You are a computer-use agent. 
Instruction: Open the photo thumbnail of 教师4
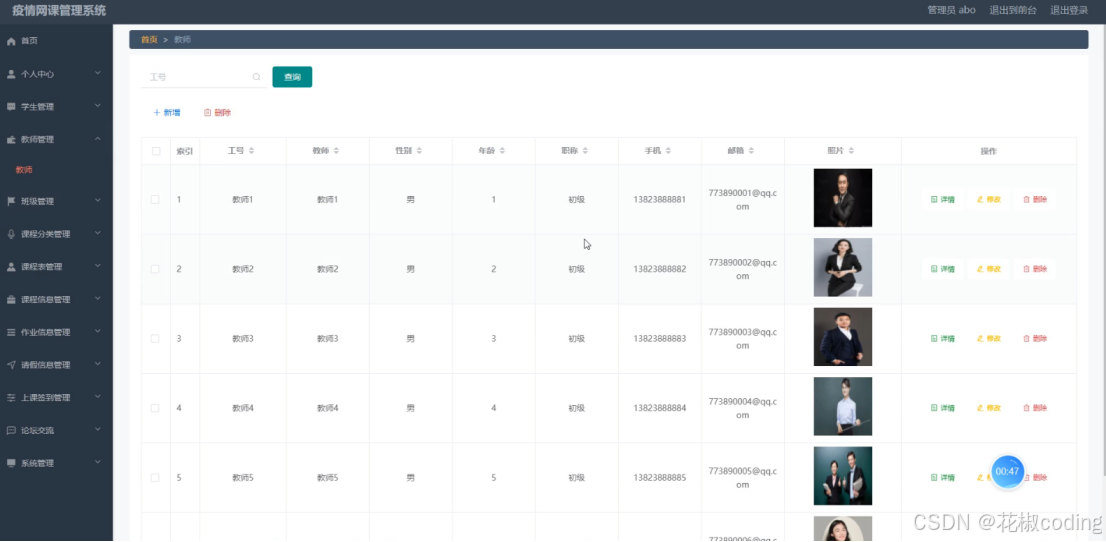pos(843,406)
